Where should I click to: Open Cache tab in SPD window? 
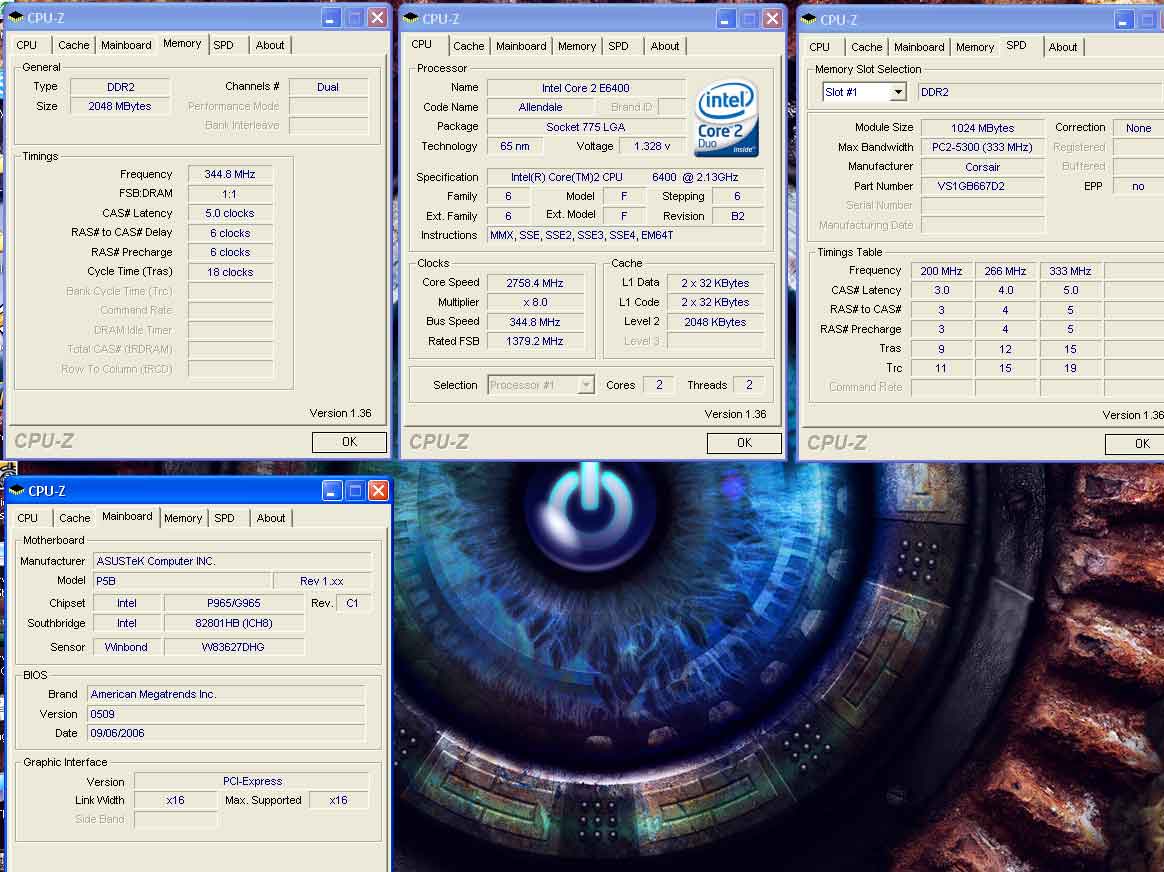(x=866, y=47)
